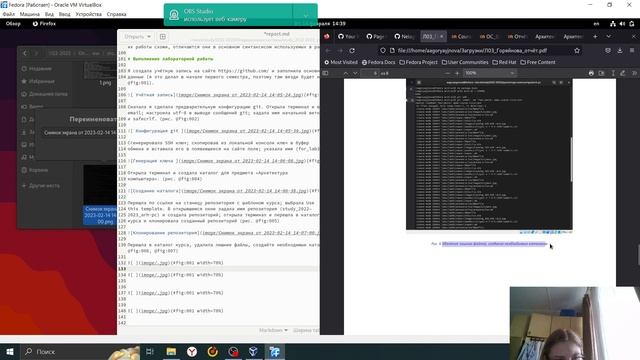Go back in the Files window
Screen dimensions: 640x360
point(25,53)
